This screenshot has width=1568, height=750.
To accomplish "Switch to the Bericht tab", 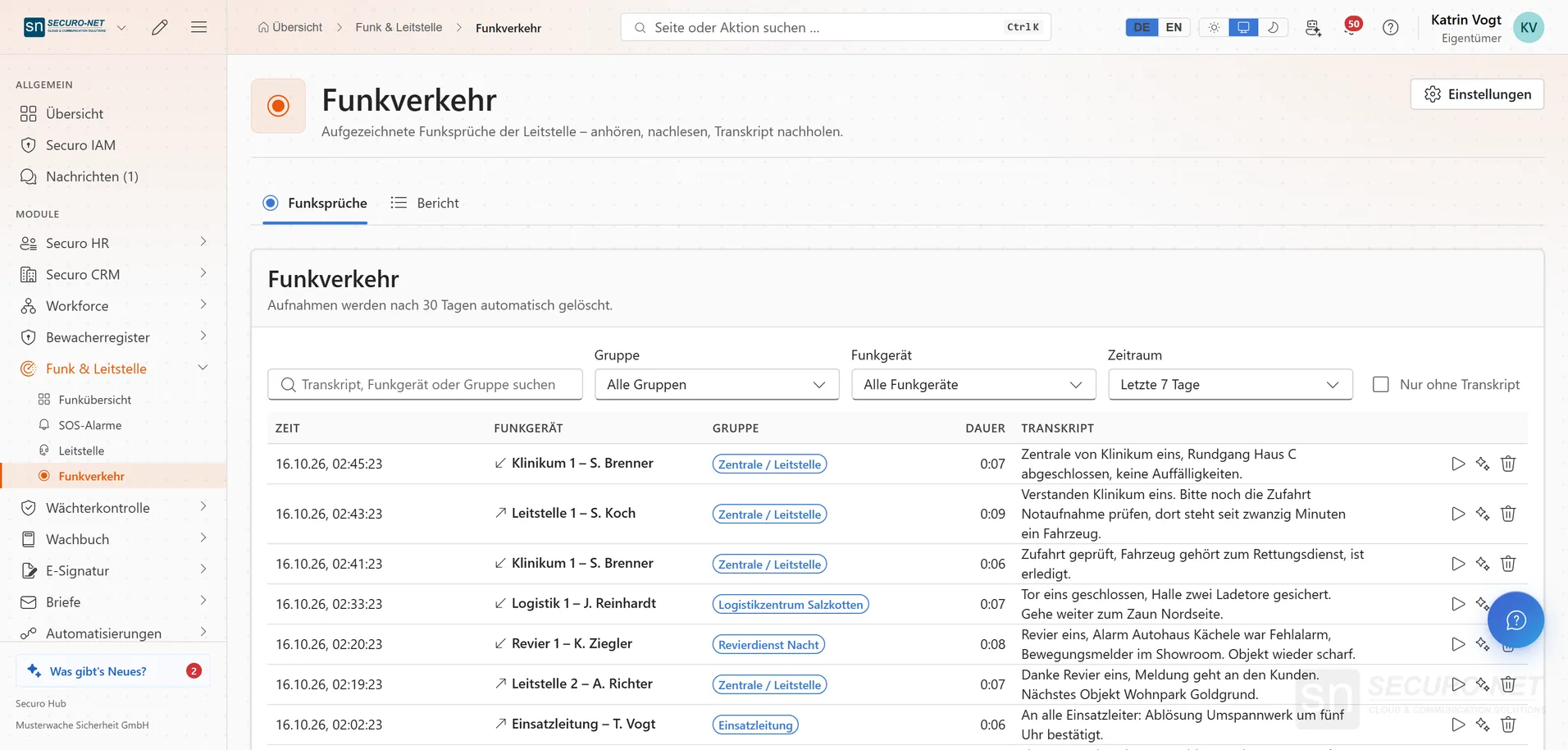I will [425, 203].
